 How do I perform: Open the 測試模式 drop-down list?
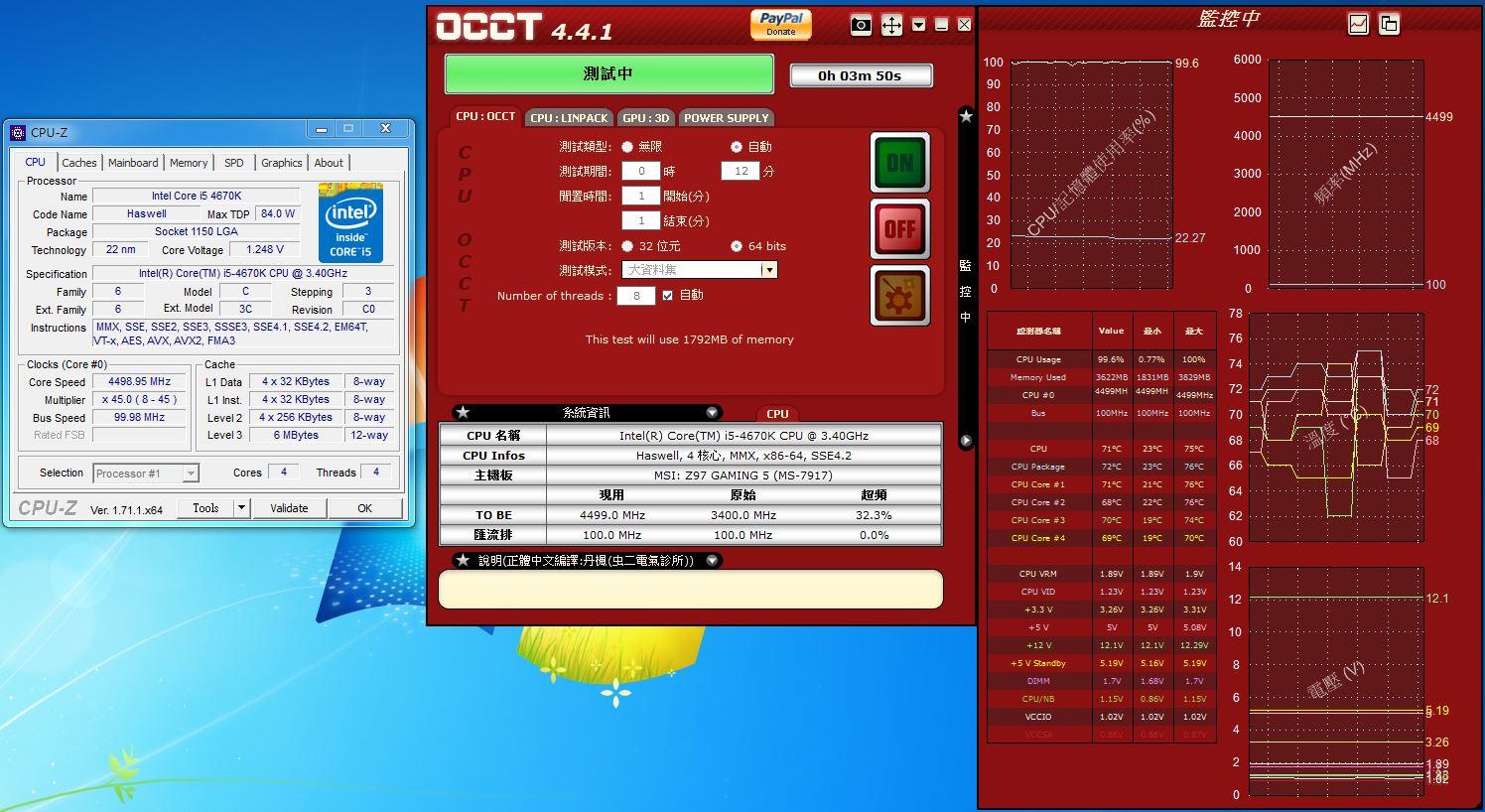(768, 270)
